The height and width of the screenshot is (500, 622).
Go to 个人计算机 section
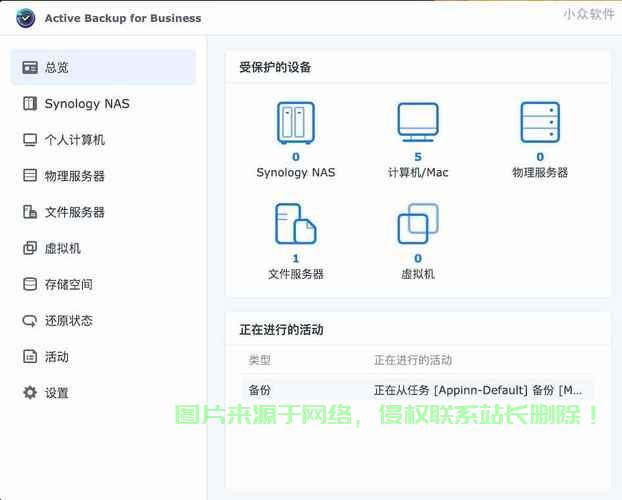coord(103,140)
